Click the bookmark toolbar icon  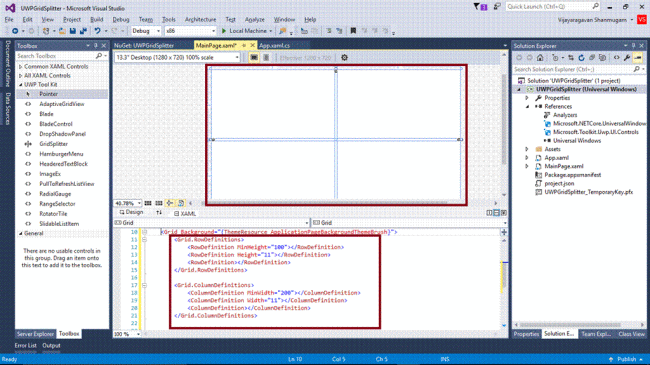[353, 31]
